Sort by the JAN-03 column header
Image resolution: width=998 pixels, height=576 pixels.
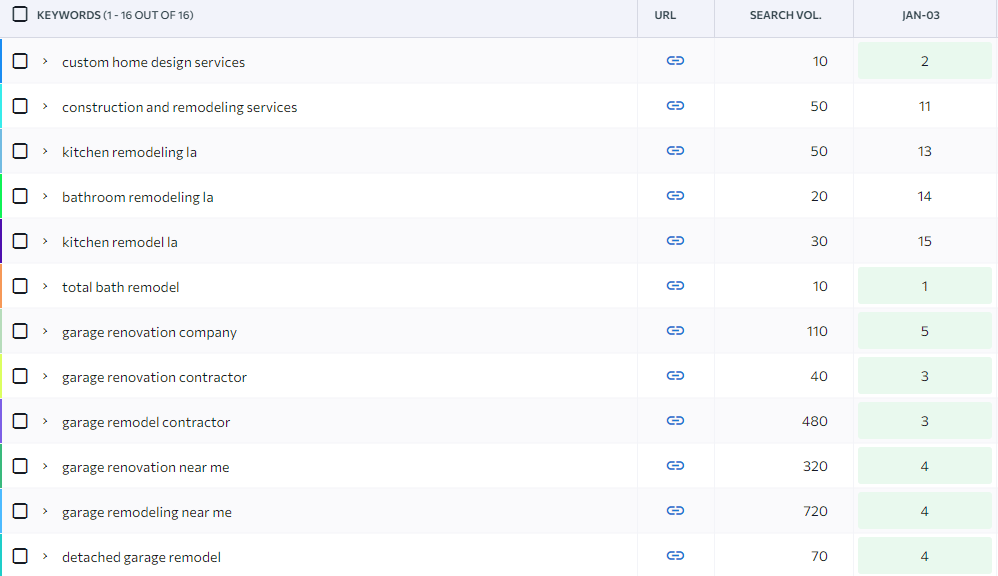coord(921,15)
